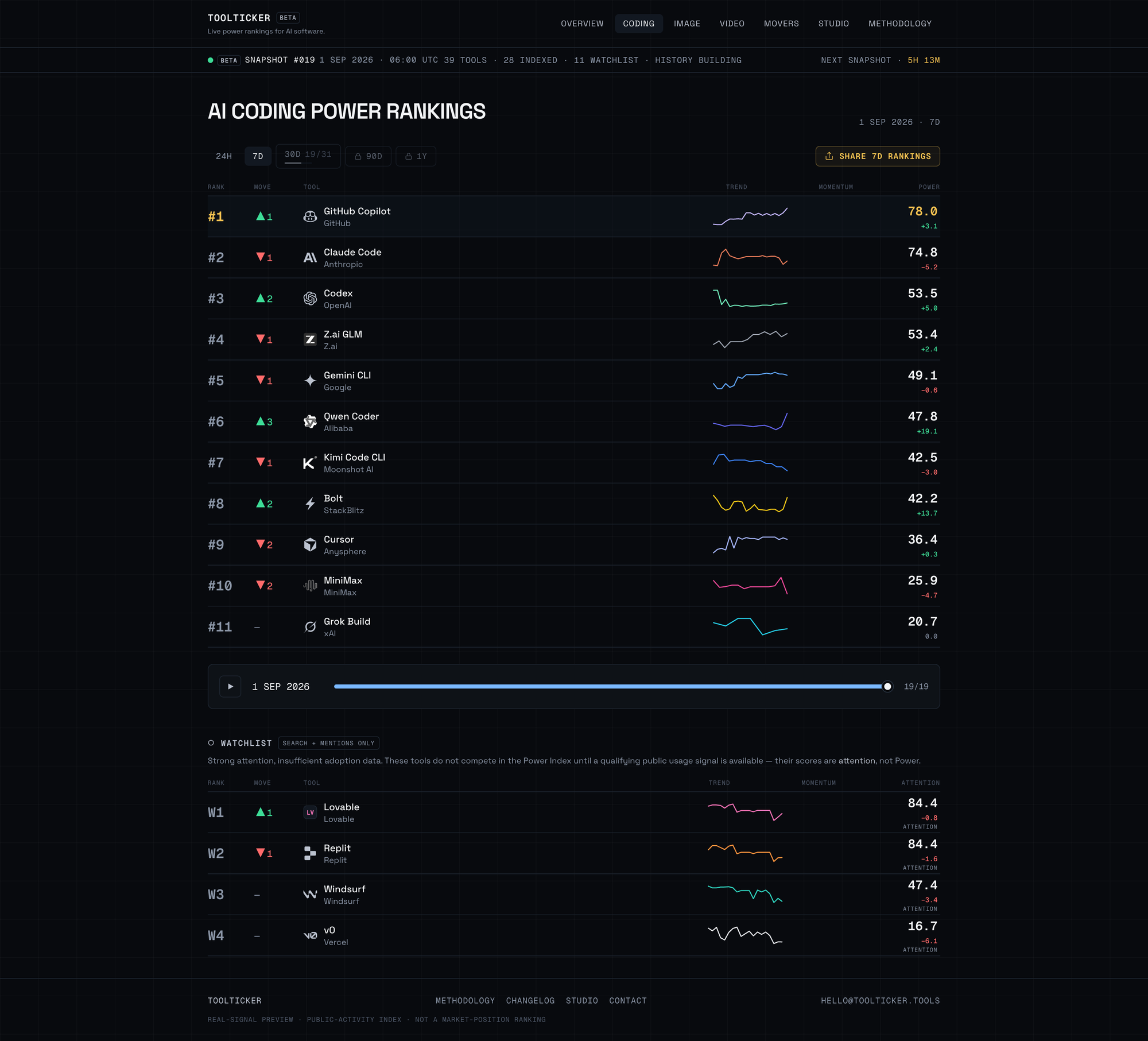
Task: Click the Snapshot #019 status label
Action: click(x=280, y=60)
